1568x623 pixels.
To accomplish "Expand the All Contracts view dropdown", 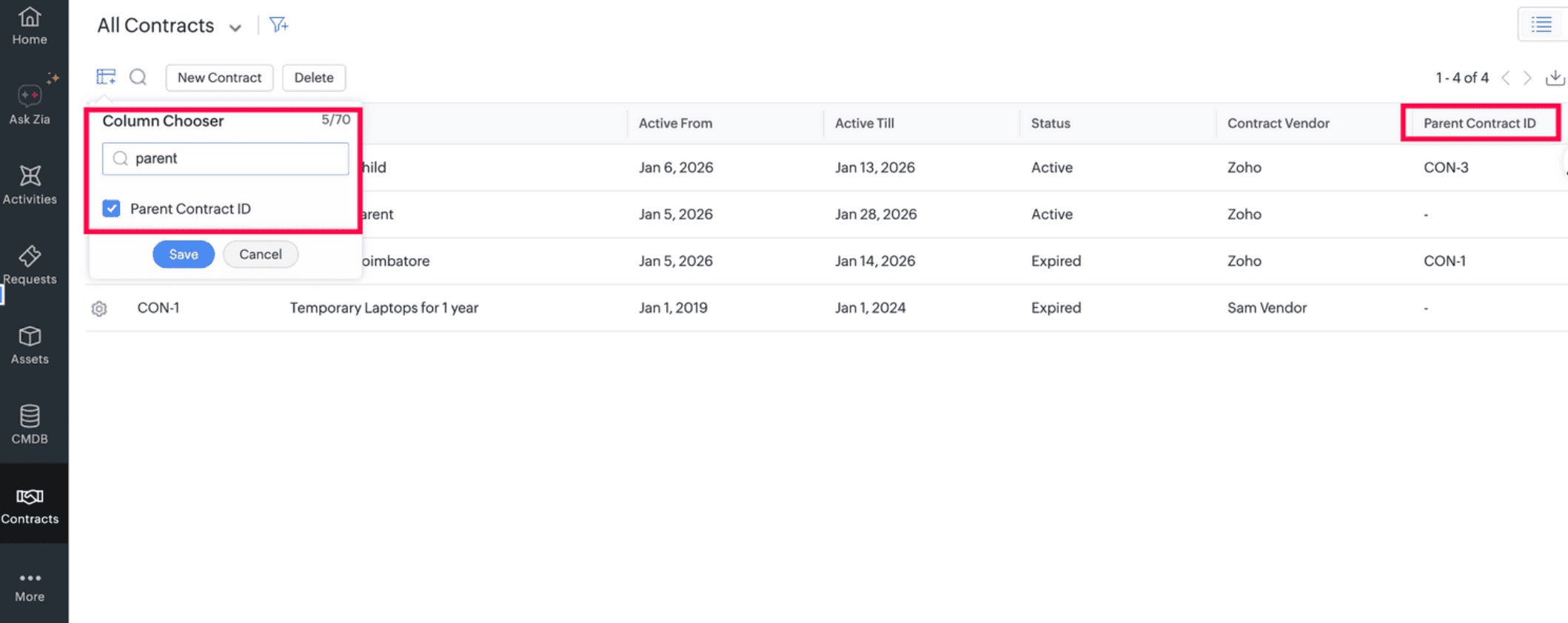I will [x=235, y=27].
